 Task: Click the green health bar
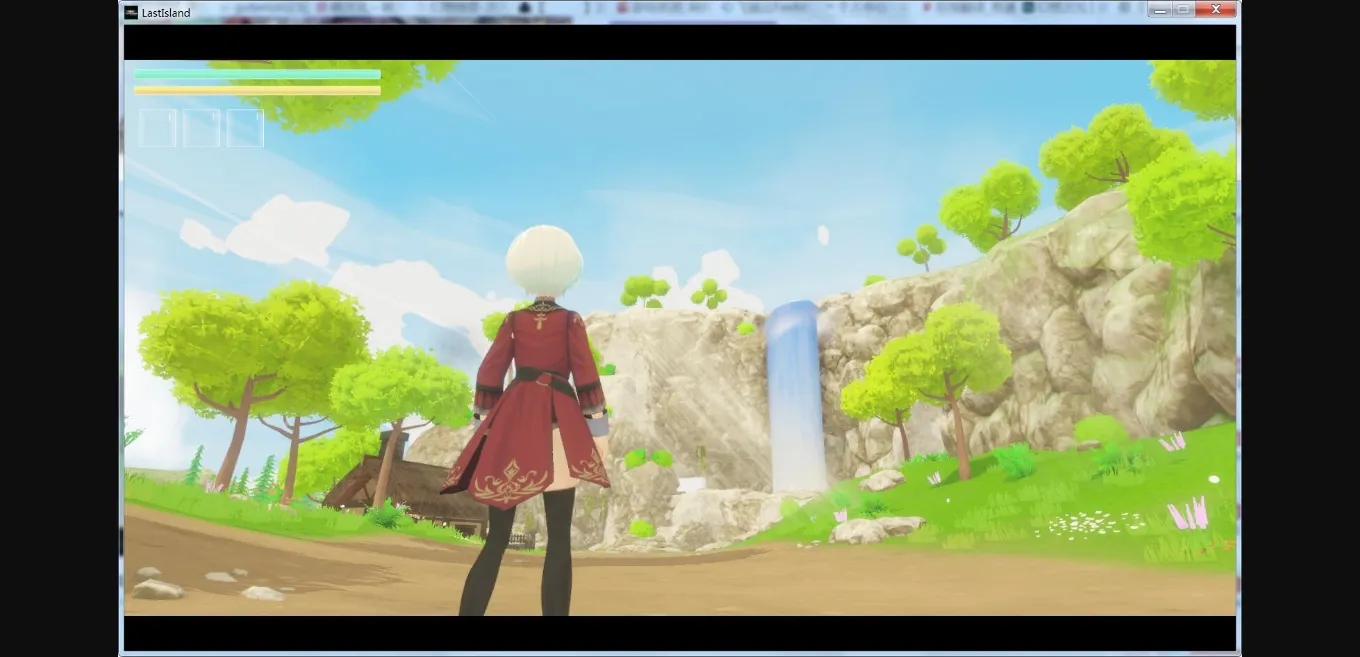(255, 73)
